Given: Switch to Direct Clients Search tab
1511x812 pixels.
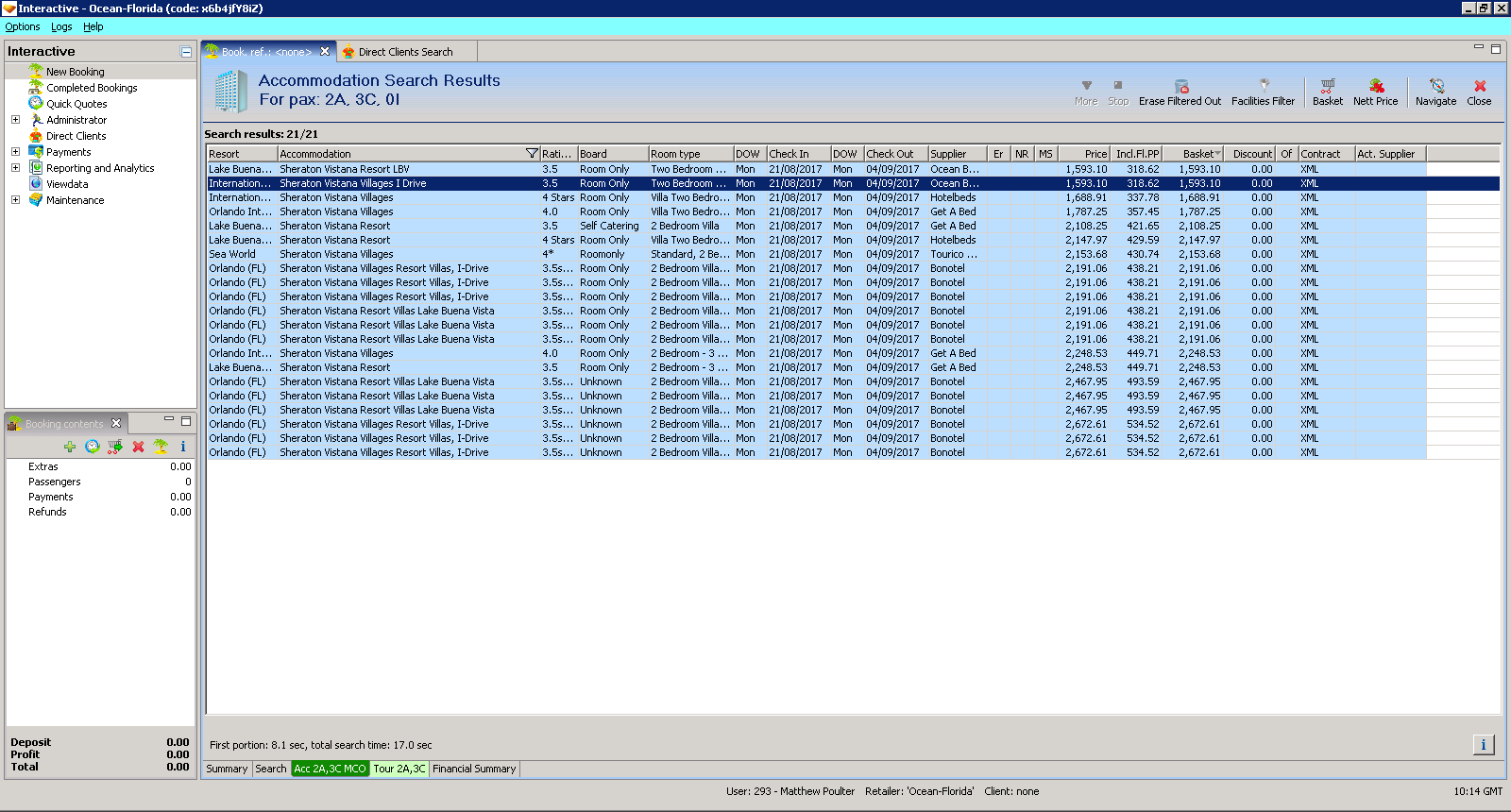Looking at the screenshot, I should (406, 52).
